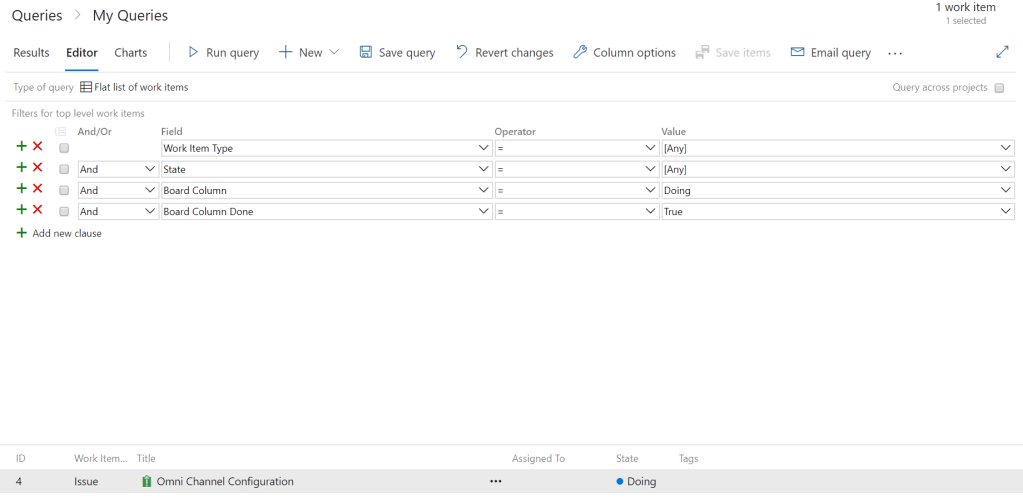Click Add new clause
The height and width of the screenshot is (503, 1023).
coord(66,233)
